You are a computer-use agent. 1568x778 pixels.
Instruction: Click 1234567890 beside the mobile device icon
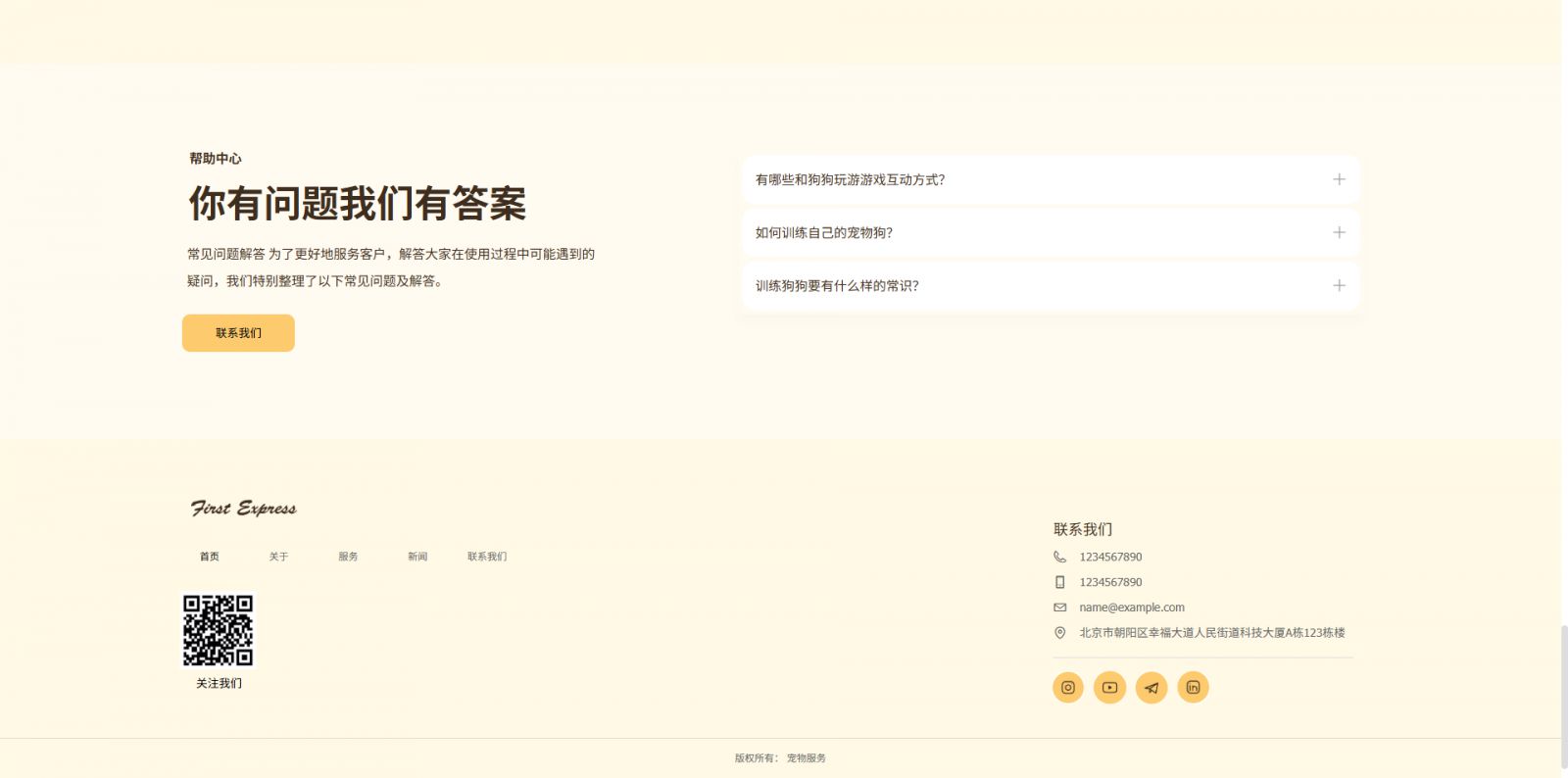coord(1110,582)
